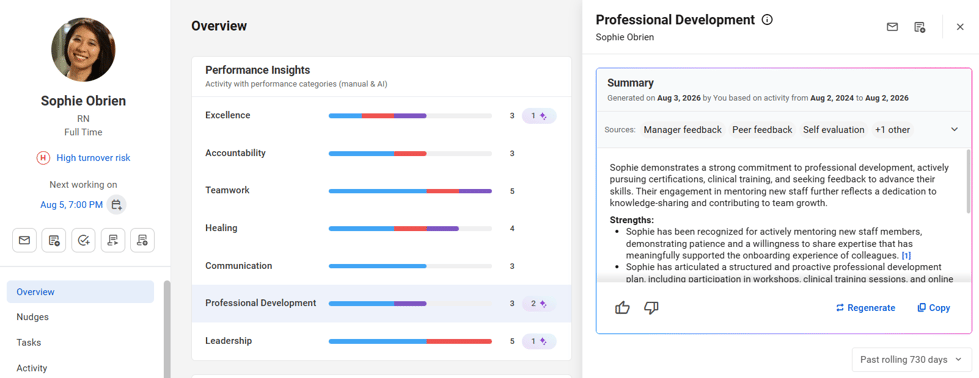
Task: Open the High turnover risk link
Action: (93, 158)
